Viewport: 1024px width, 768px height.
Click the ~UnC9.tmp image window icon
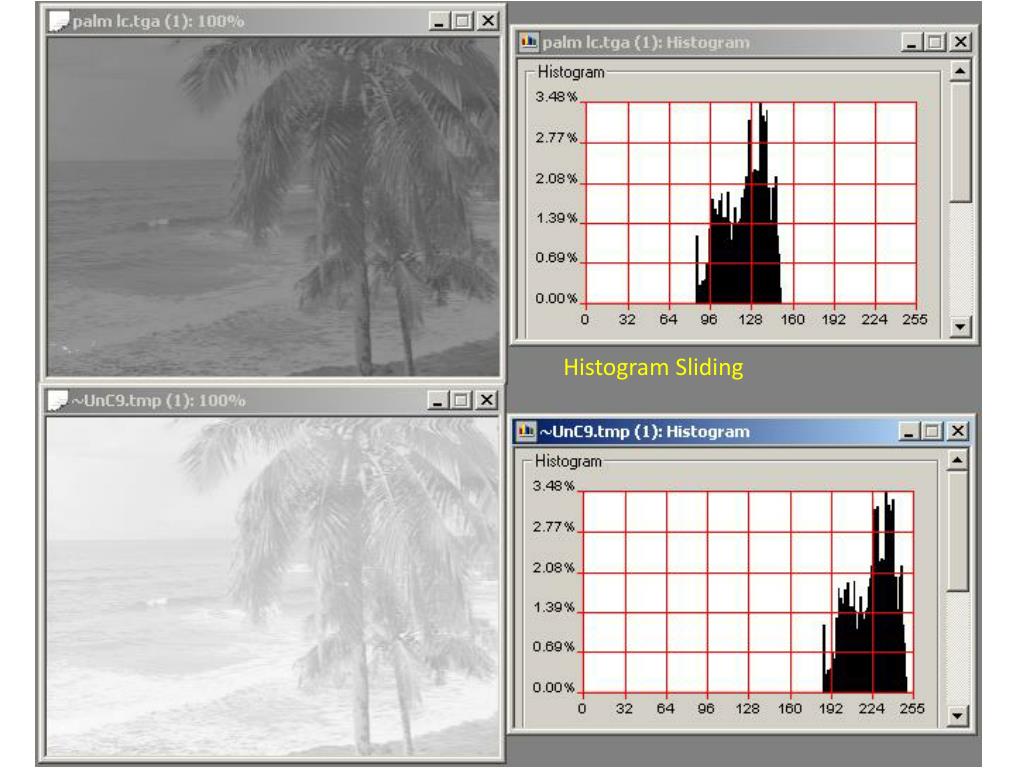click(60, 401)
